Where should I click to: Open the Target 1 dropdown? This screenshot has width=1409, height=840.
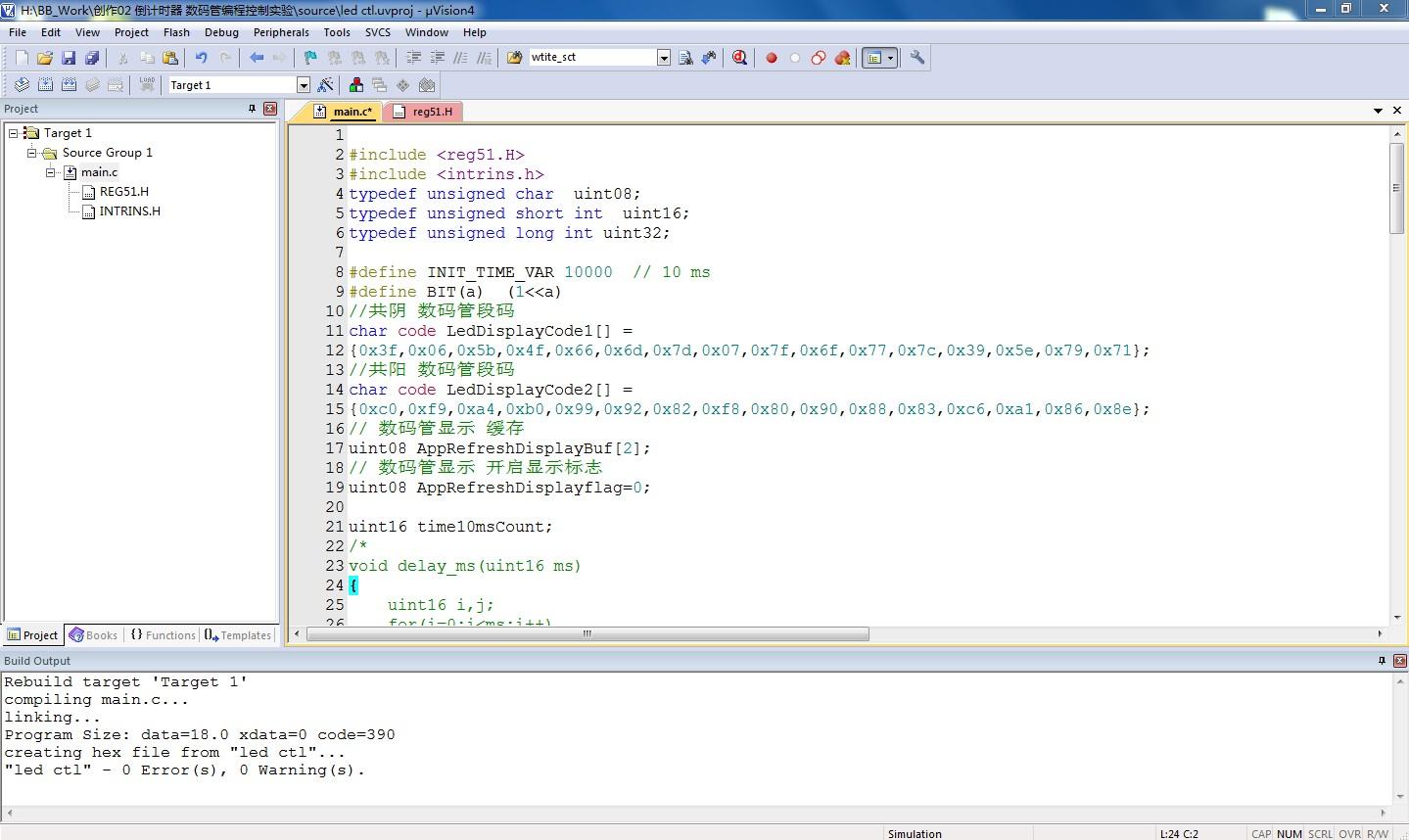pyautogui.click(x=303, y=85)
